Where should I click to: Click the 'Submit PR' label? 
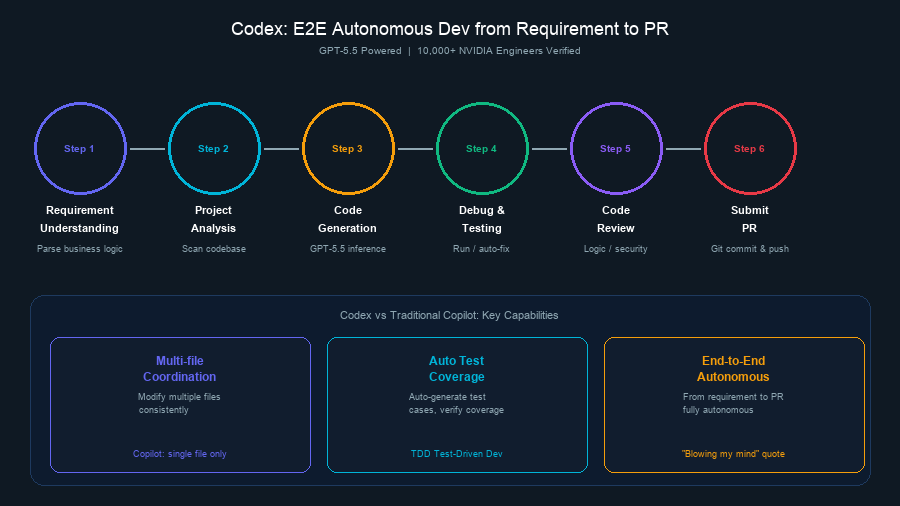point(750,219)
